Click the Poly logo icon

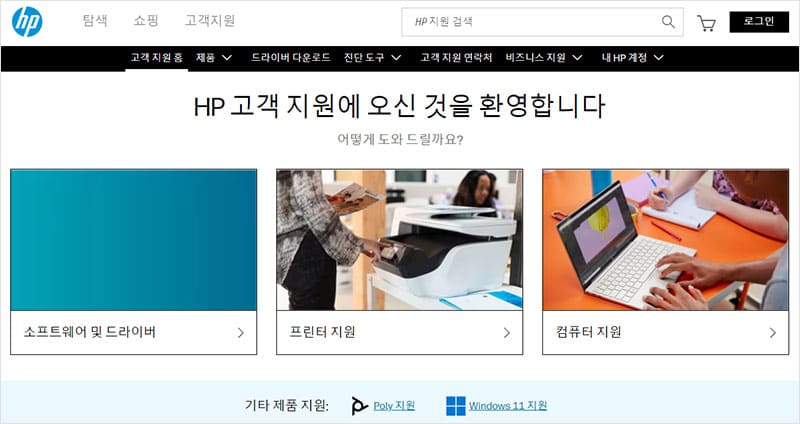click(359, 406)
